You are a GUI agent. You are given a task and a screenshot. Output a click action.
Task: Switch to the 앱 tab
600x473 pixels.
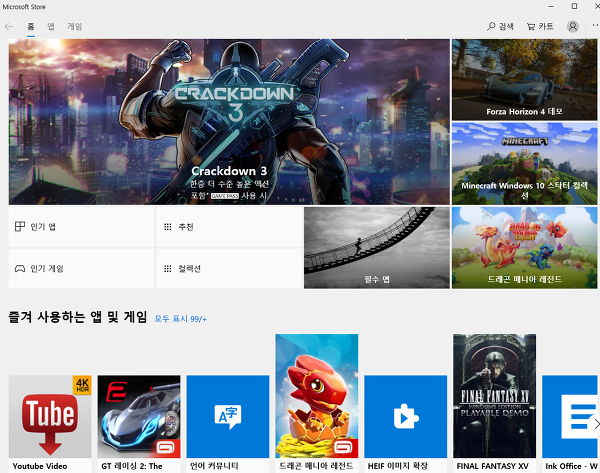coord(51,26)
